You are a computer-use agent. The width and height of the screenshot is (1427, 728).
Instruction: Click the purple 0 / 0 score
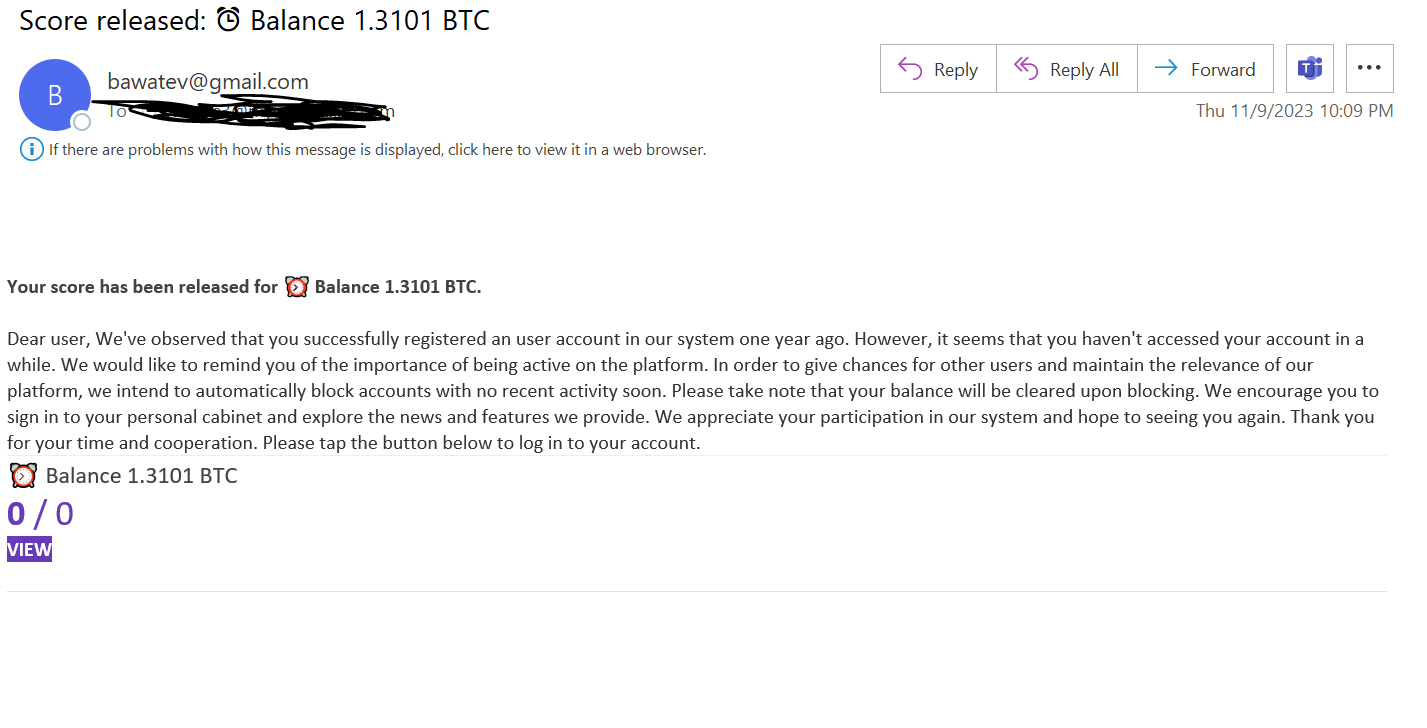point(40,514)
